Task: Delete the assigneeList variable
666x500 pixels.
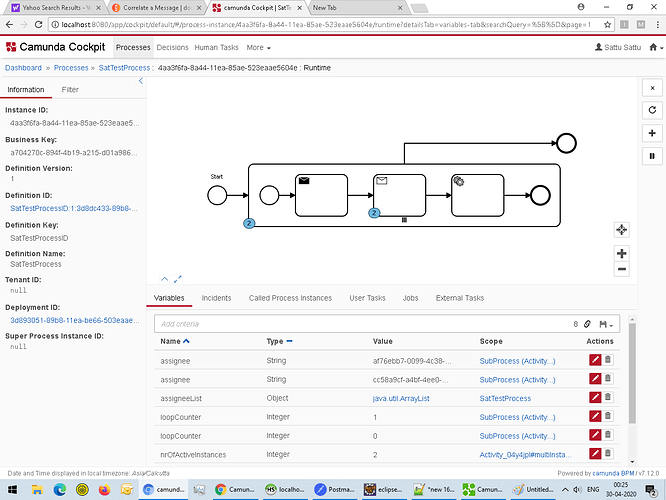Action: tap(608, 397)
